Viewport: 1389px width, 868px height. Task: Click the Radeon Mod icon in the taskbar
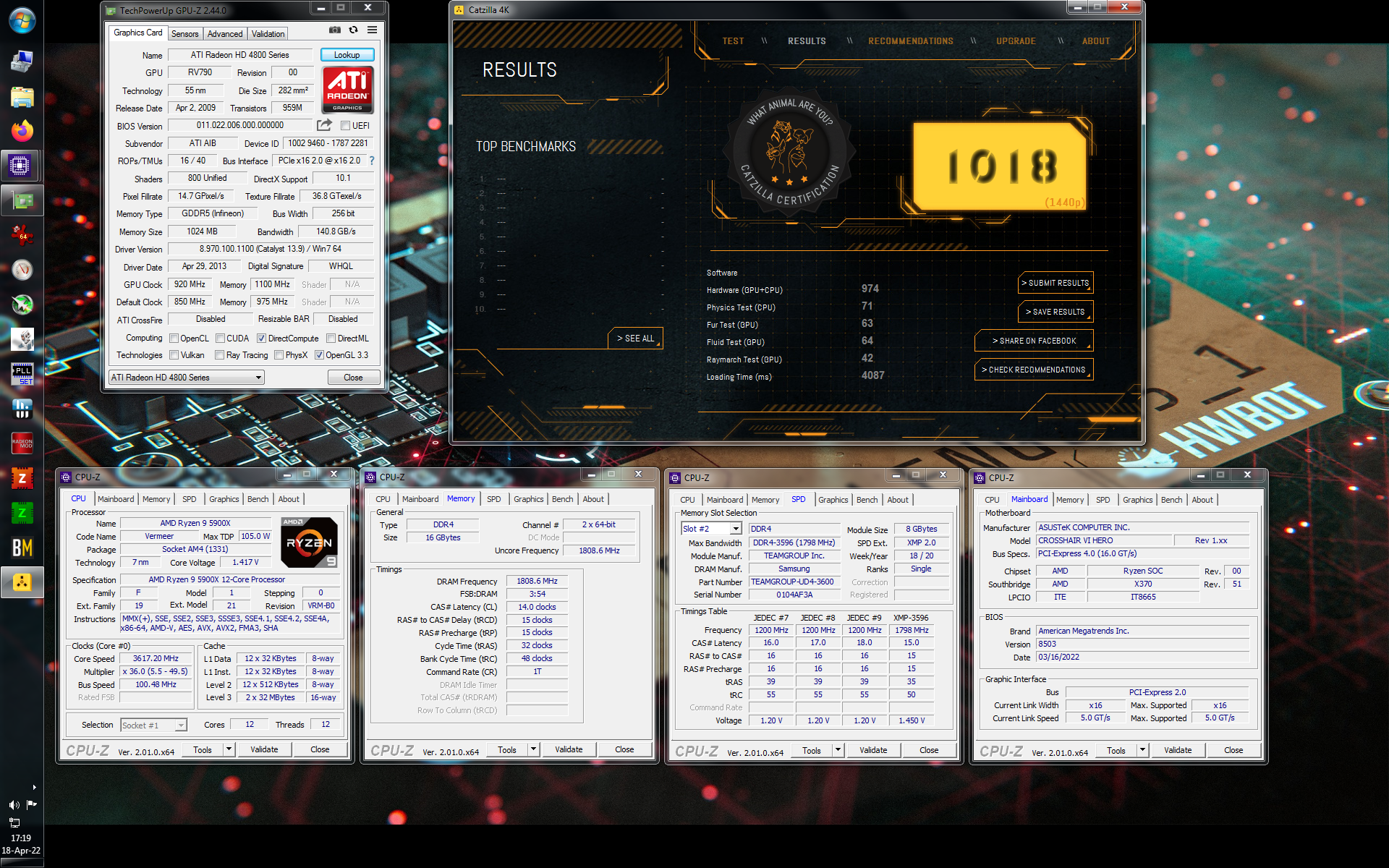(x=22, y=443)
